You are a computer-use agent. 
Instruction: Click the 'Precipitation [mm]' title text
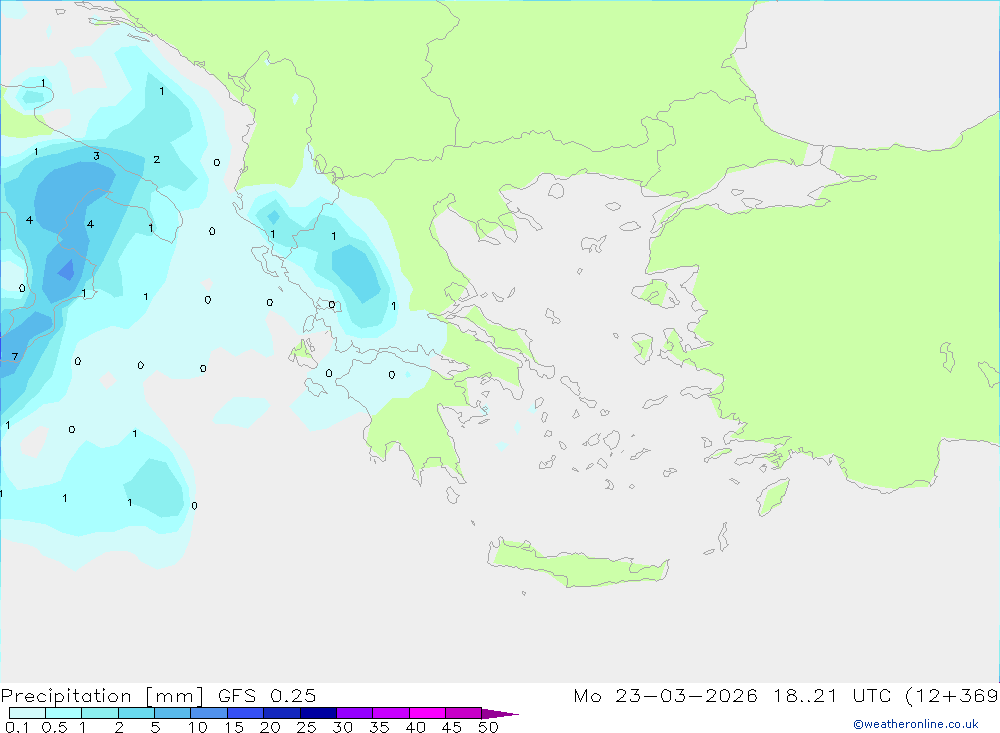(x=102, y=696)
